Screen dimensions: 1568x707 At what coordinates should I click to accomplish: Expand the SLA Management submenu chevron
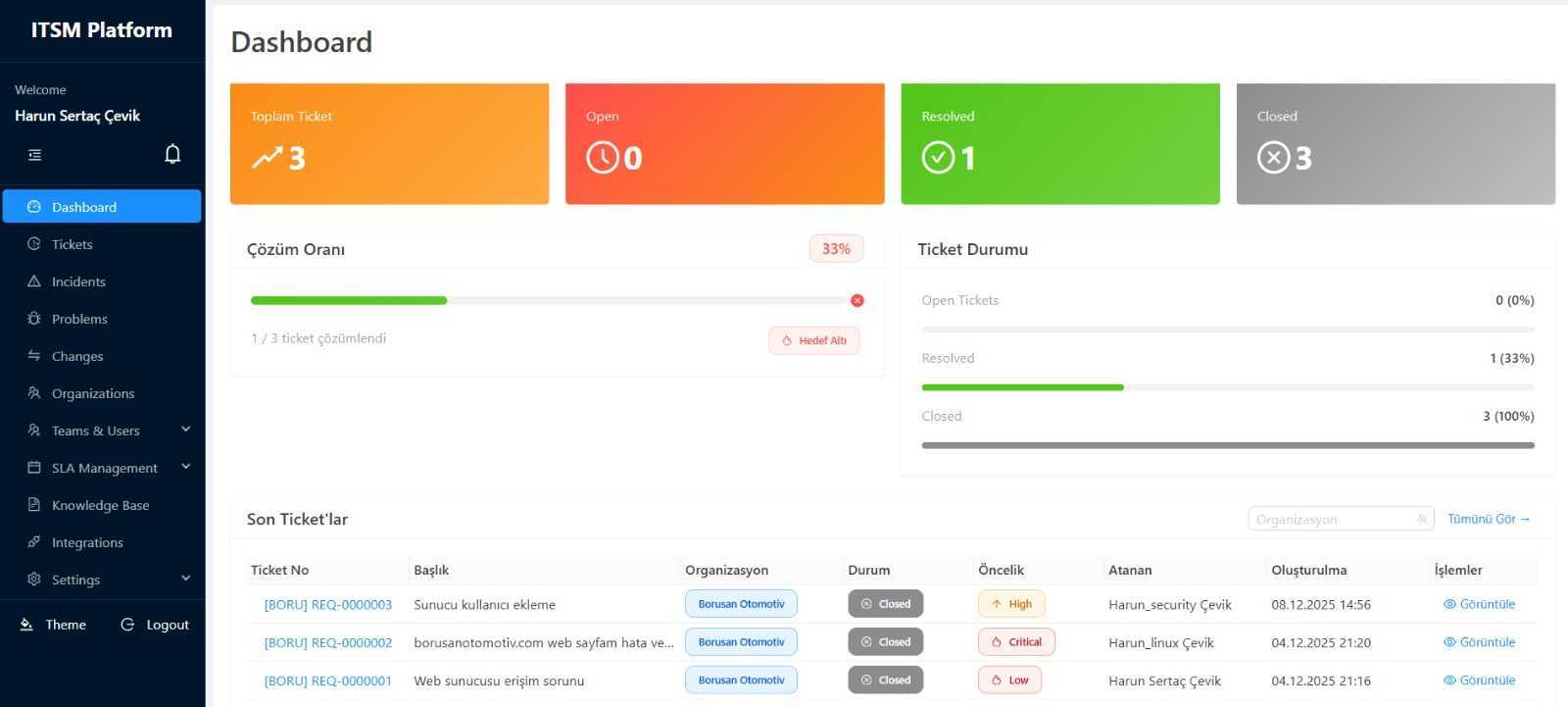[186, 467]
